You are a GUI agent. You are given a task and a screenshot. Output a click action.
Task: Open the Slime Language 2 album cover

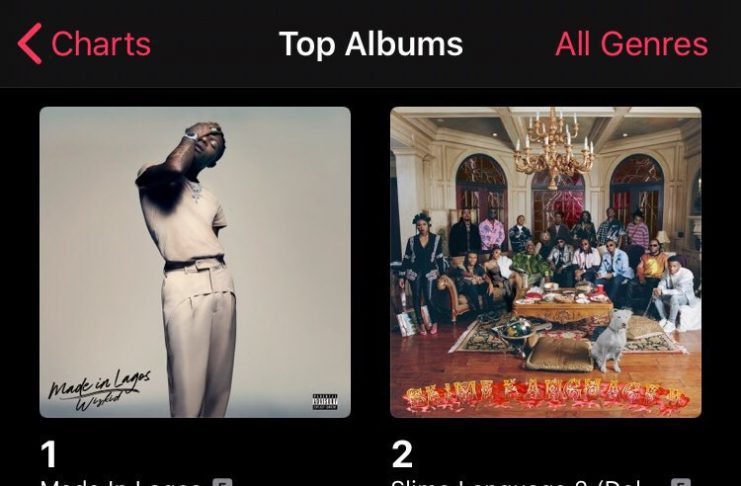tap(546, 262)
